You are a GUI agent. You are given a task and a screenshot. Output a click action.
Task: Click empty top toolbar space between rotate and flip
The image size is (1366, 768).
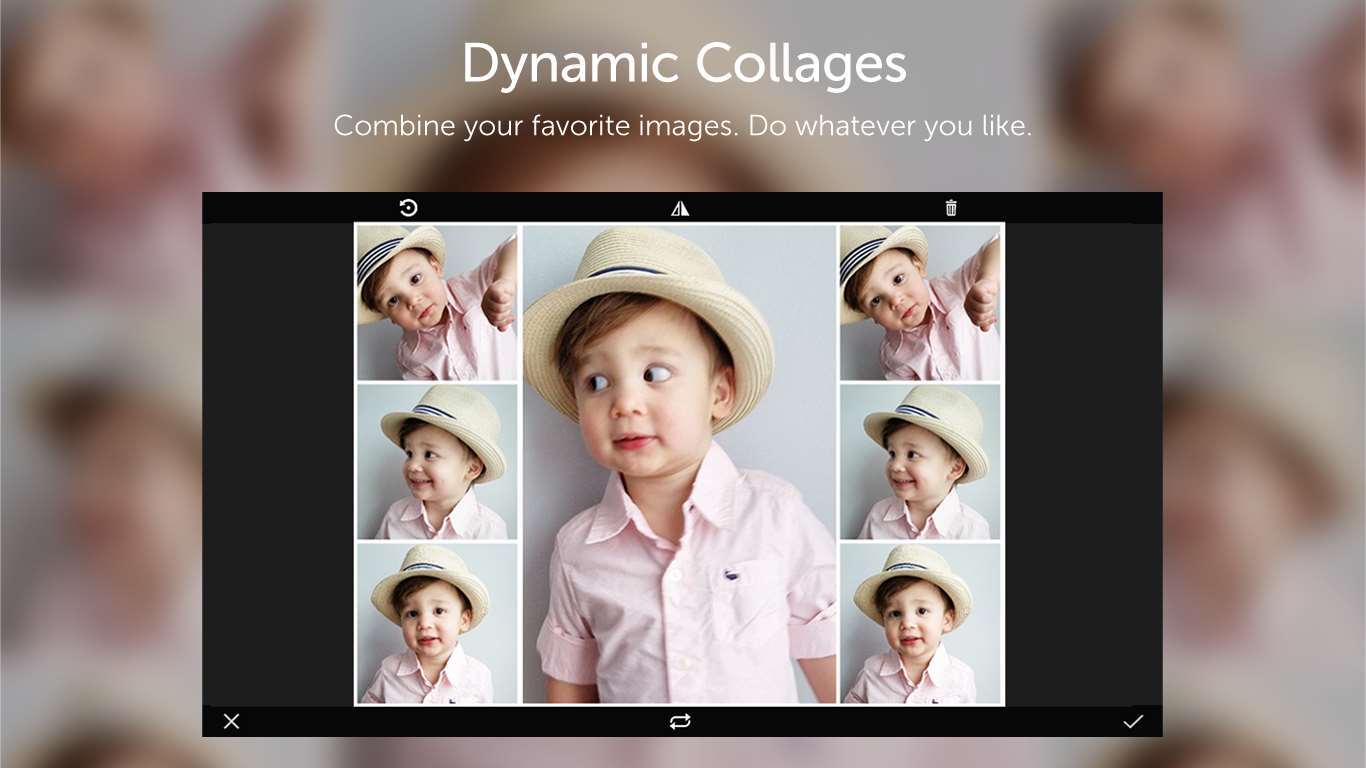545,208
